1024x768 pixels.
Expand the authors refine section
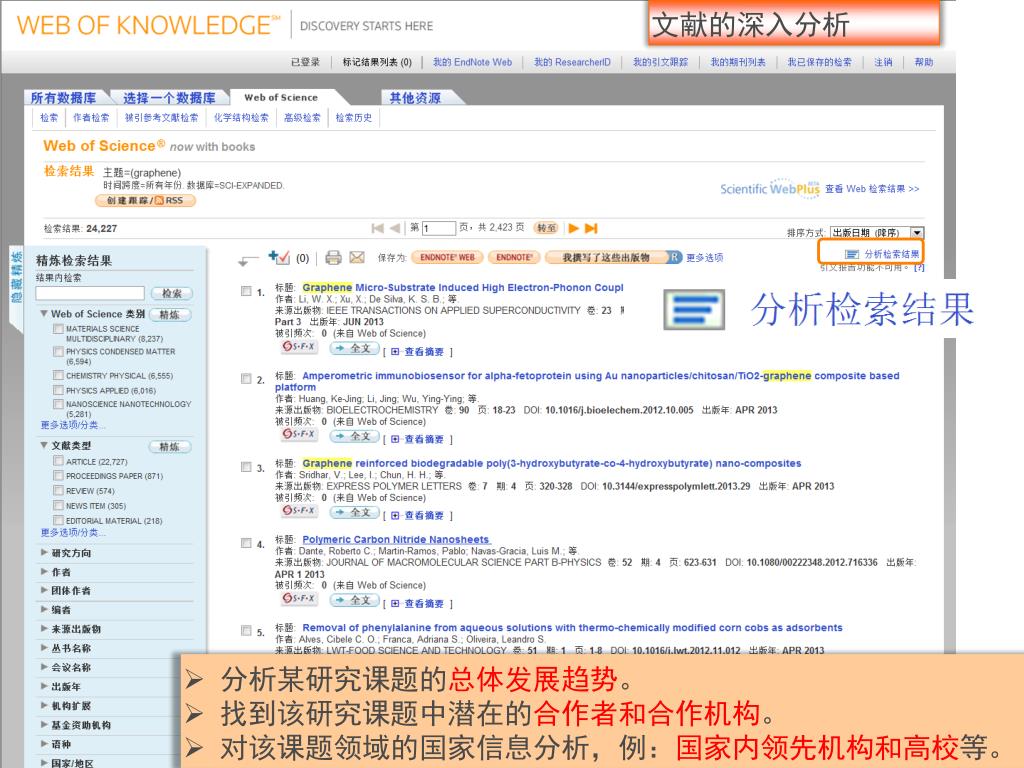point(44,571)
